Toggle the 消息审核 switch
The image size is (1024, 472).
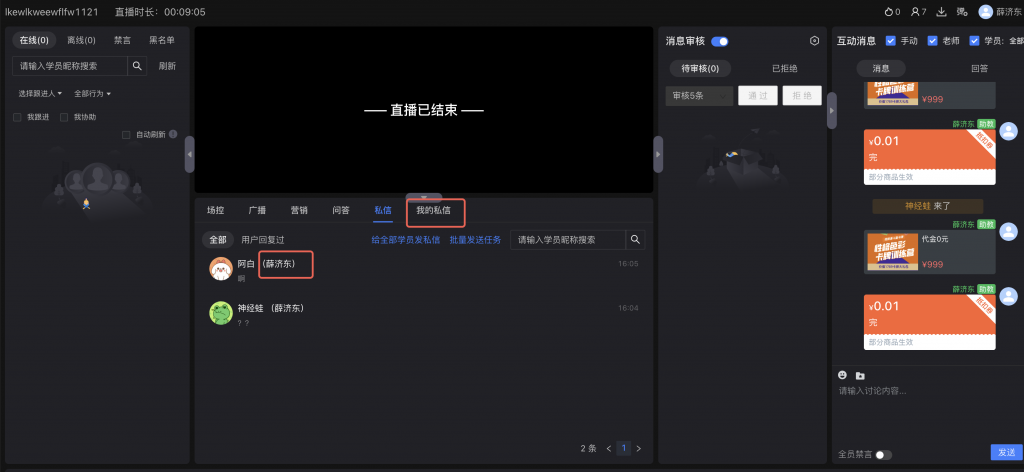719,41
